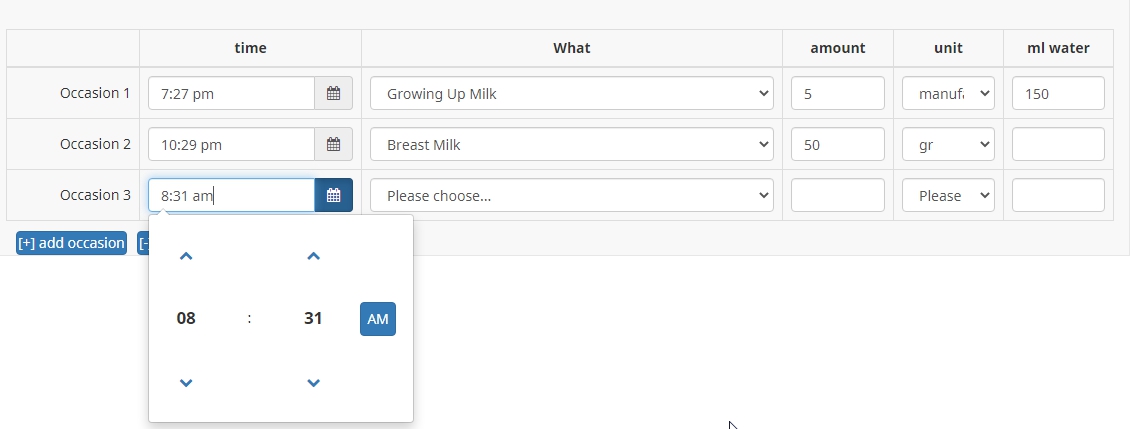Open Occasion 1 unit dropdown
Viewport: 1135px width, 429px height.
click(x=948, y=94)
